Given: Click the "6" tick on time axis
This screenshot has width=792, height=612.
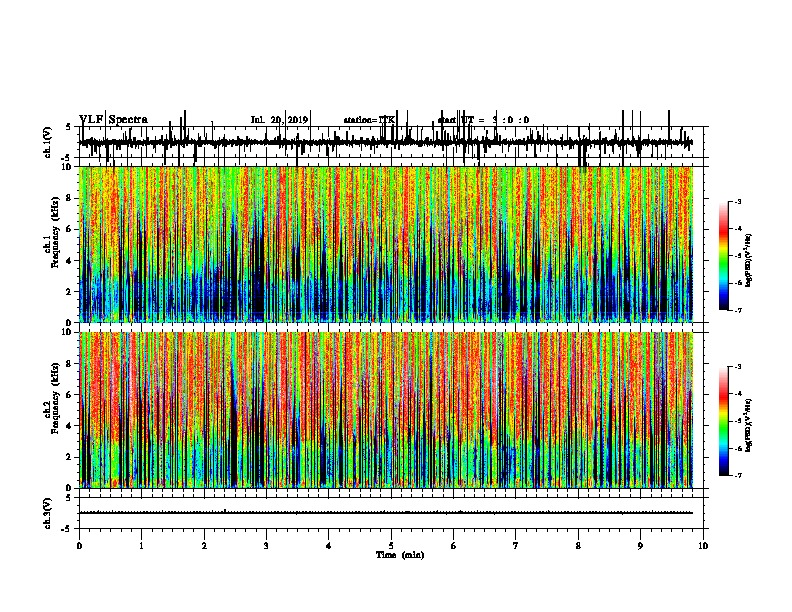Looking at the screenshot, I should coord(454,546).
